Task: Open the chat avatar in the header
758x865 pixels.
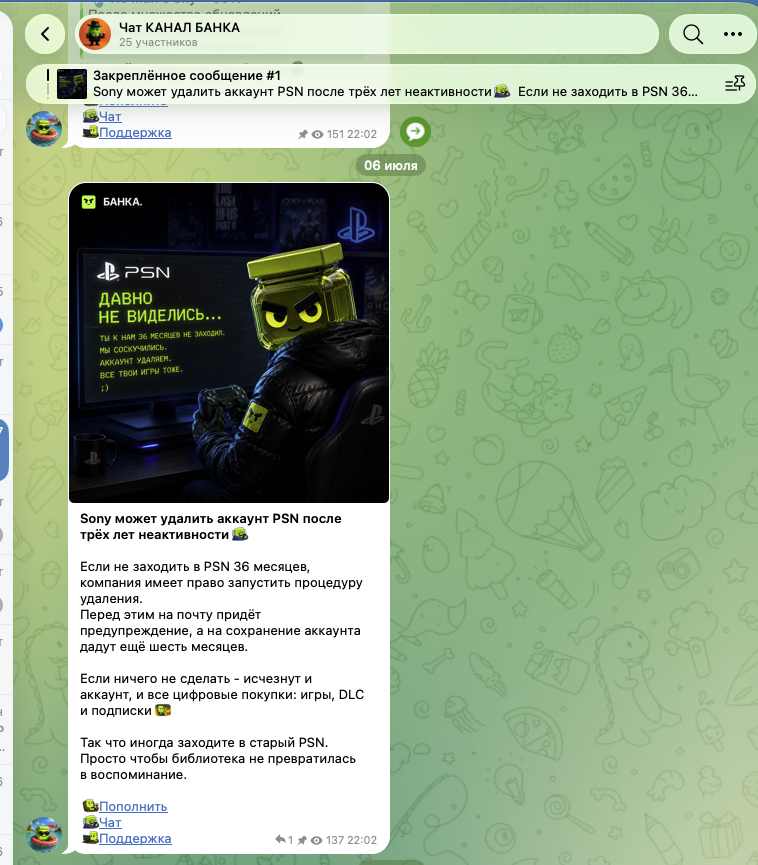Action: coord(95,34)
